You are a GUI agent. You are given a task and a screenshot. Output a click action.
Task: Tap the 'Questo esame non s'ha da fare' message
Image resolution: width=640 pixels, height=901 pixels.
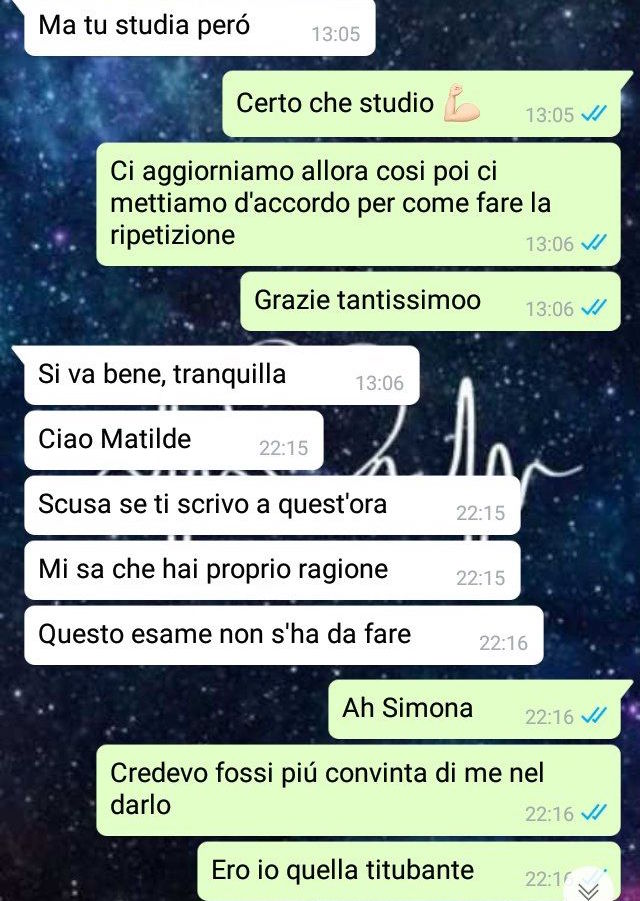click(284, 635)
